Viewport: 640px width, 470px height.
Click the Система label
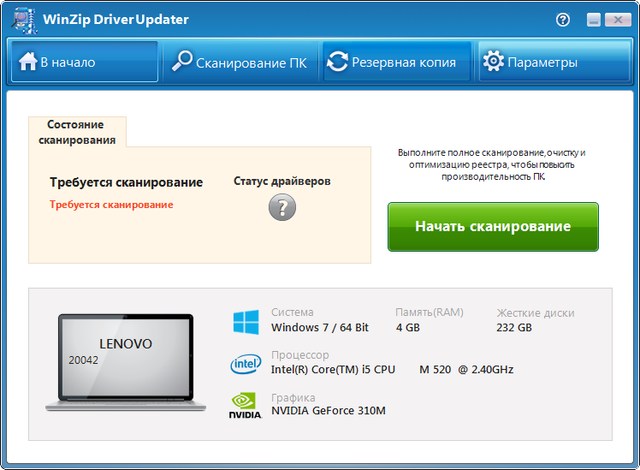292,312
